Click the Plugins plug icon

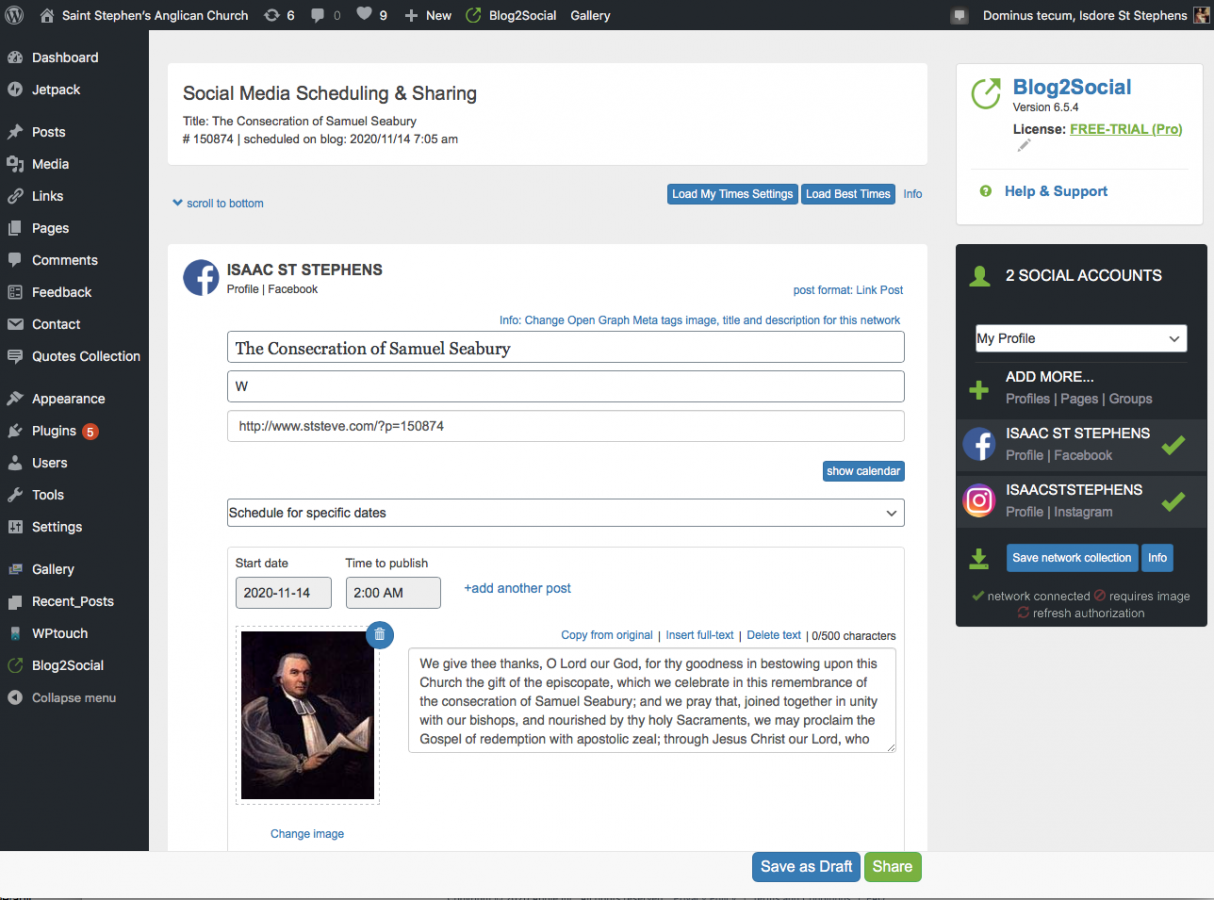click(15, 430)
